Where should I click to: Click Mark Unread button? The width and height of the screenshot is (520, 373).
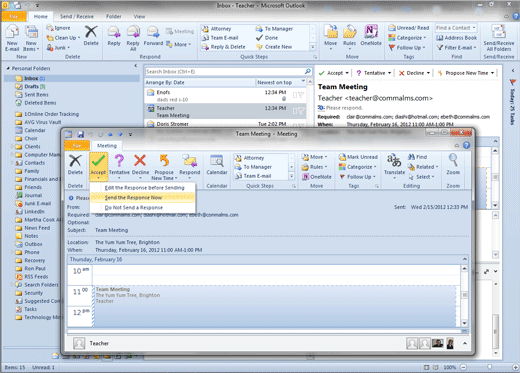pos(358,157)
